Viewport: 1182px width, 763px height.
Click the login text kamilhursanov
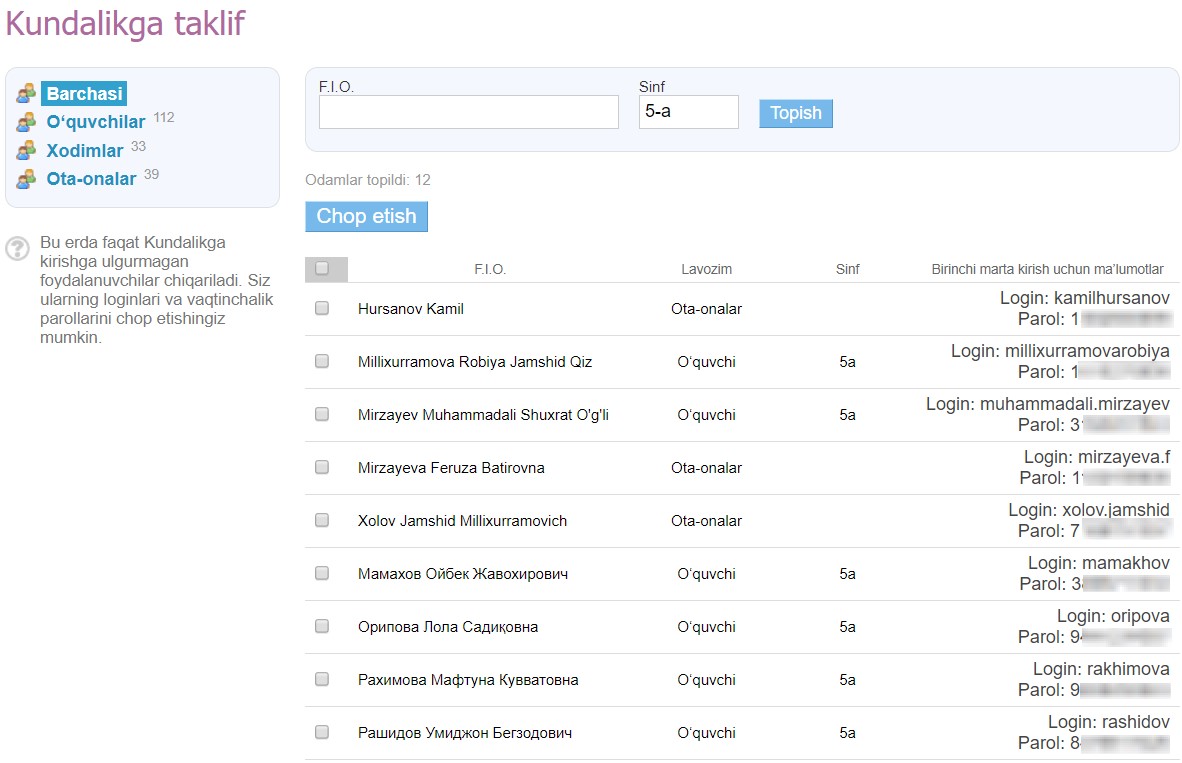pyautogui.click(x=1112, y=298)
